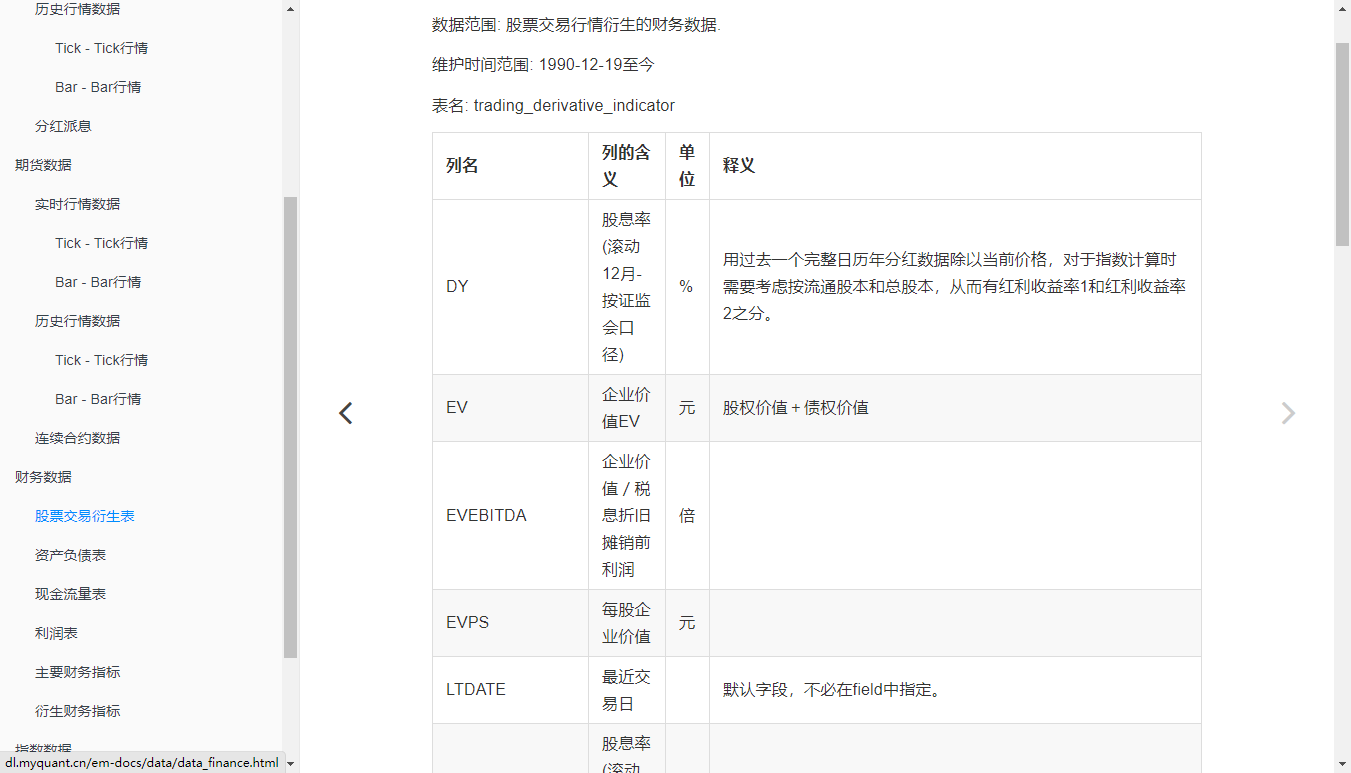1351x773 pixels.
Task: Click the 企业价值EV meaning cell
Action: pyautogui.click(x=627, y=408)
